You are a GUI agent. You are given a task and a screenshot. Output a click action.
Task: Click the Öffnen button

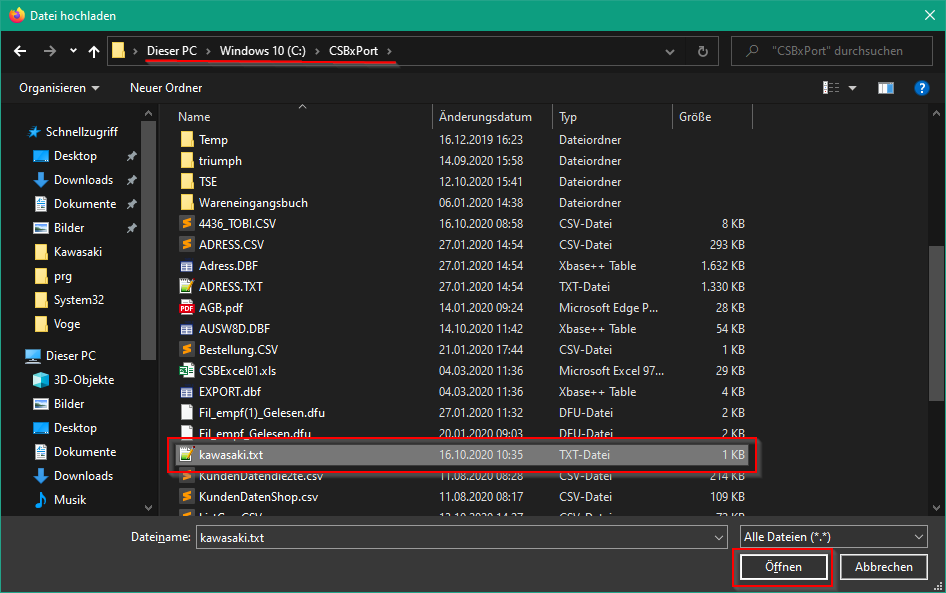783,567
